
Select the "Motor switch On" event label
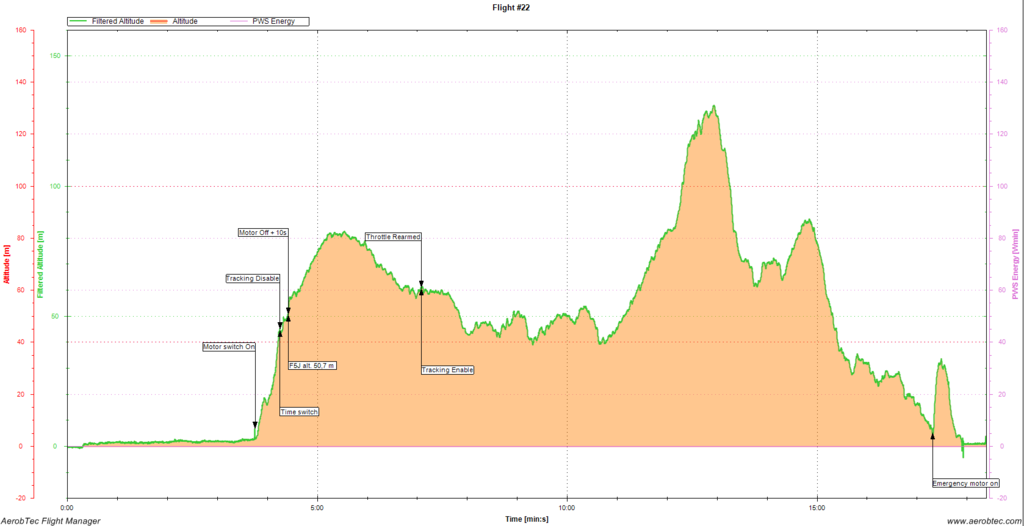[229, 347]
